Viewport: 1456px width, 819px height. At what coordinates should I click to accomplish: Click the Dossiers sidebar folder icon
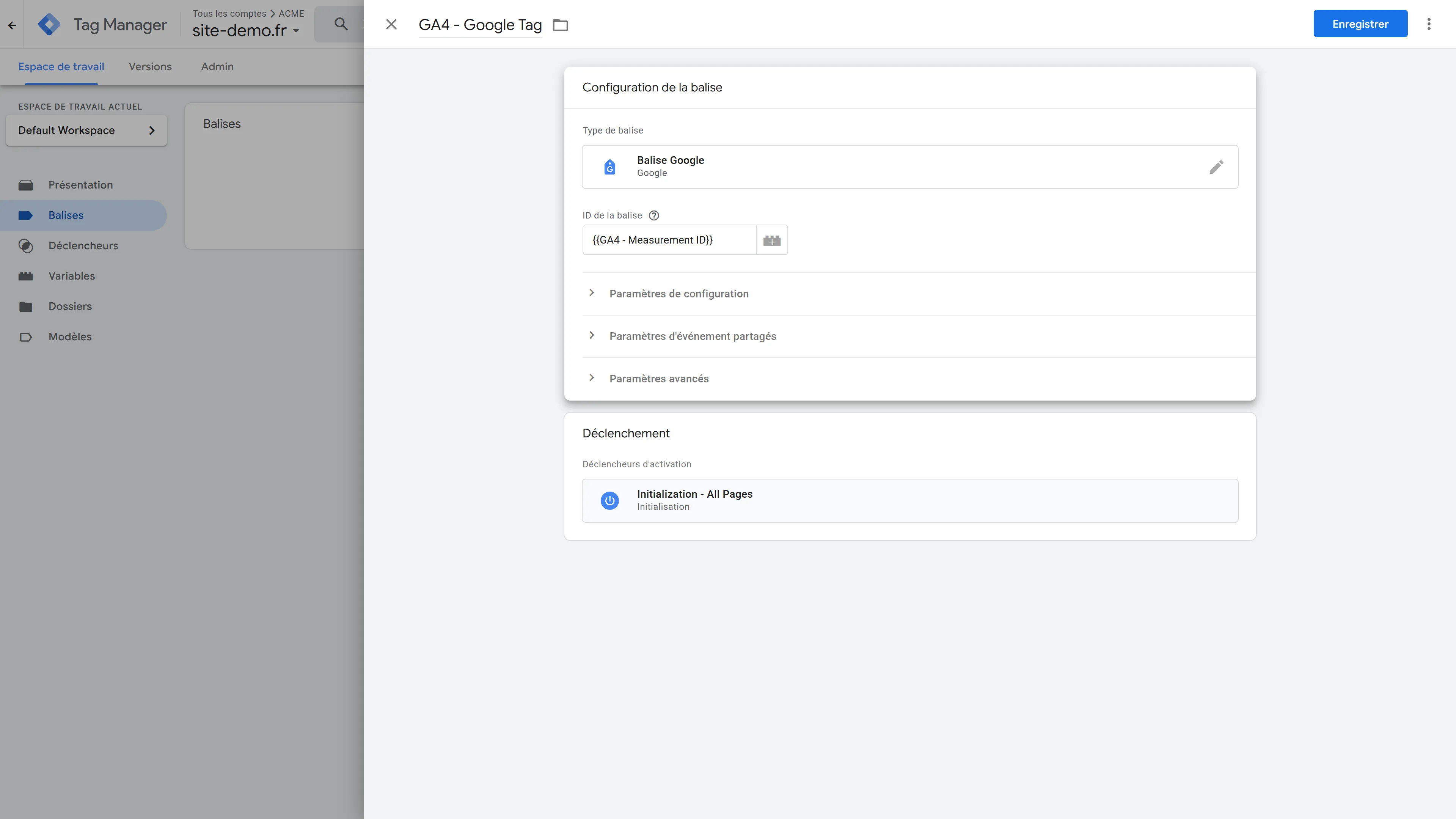coord(25,307)
